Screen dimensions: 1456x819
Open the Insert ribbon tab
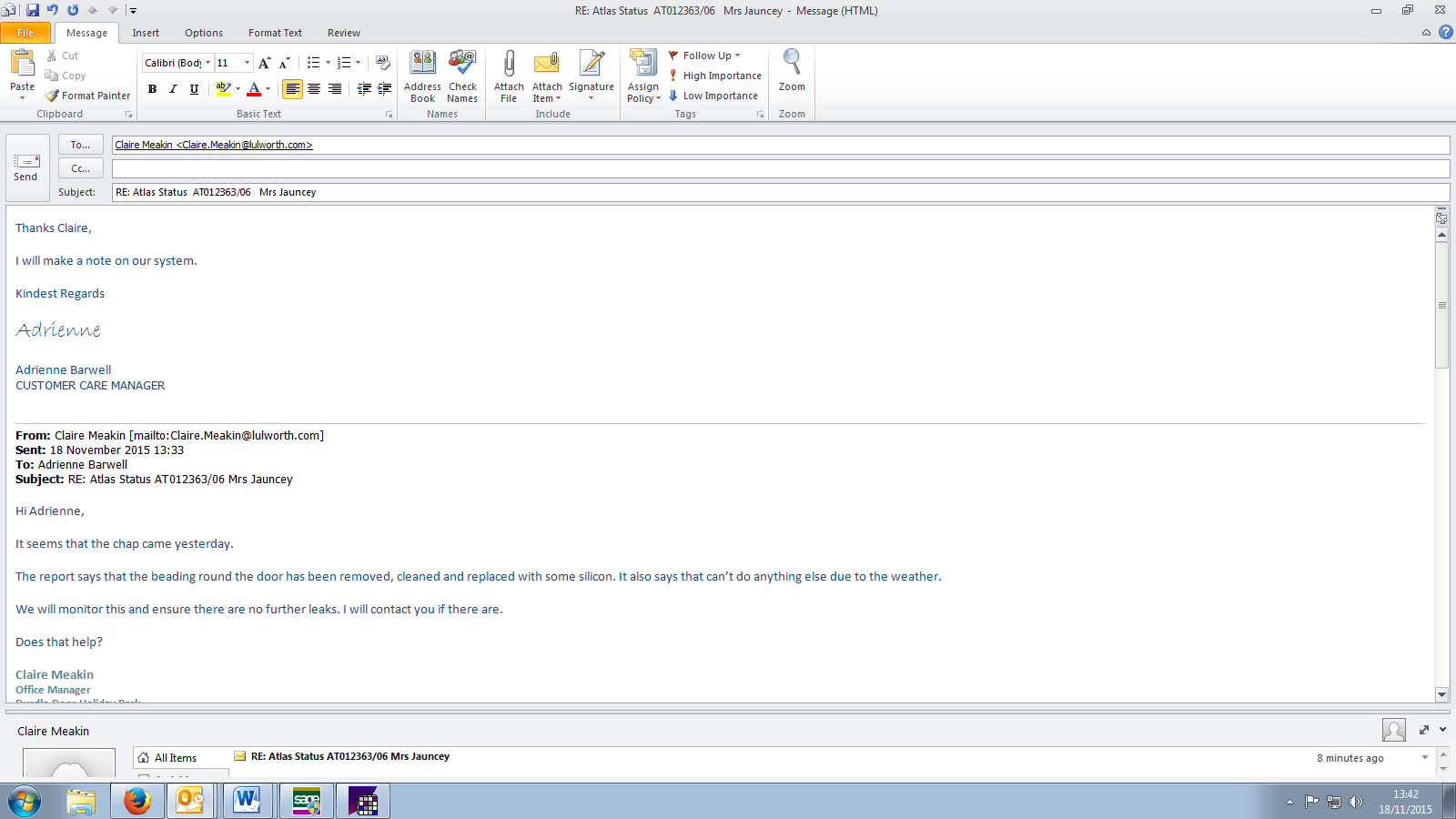pyautogui.click(x=146, y=33)
